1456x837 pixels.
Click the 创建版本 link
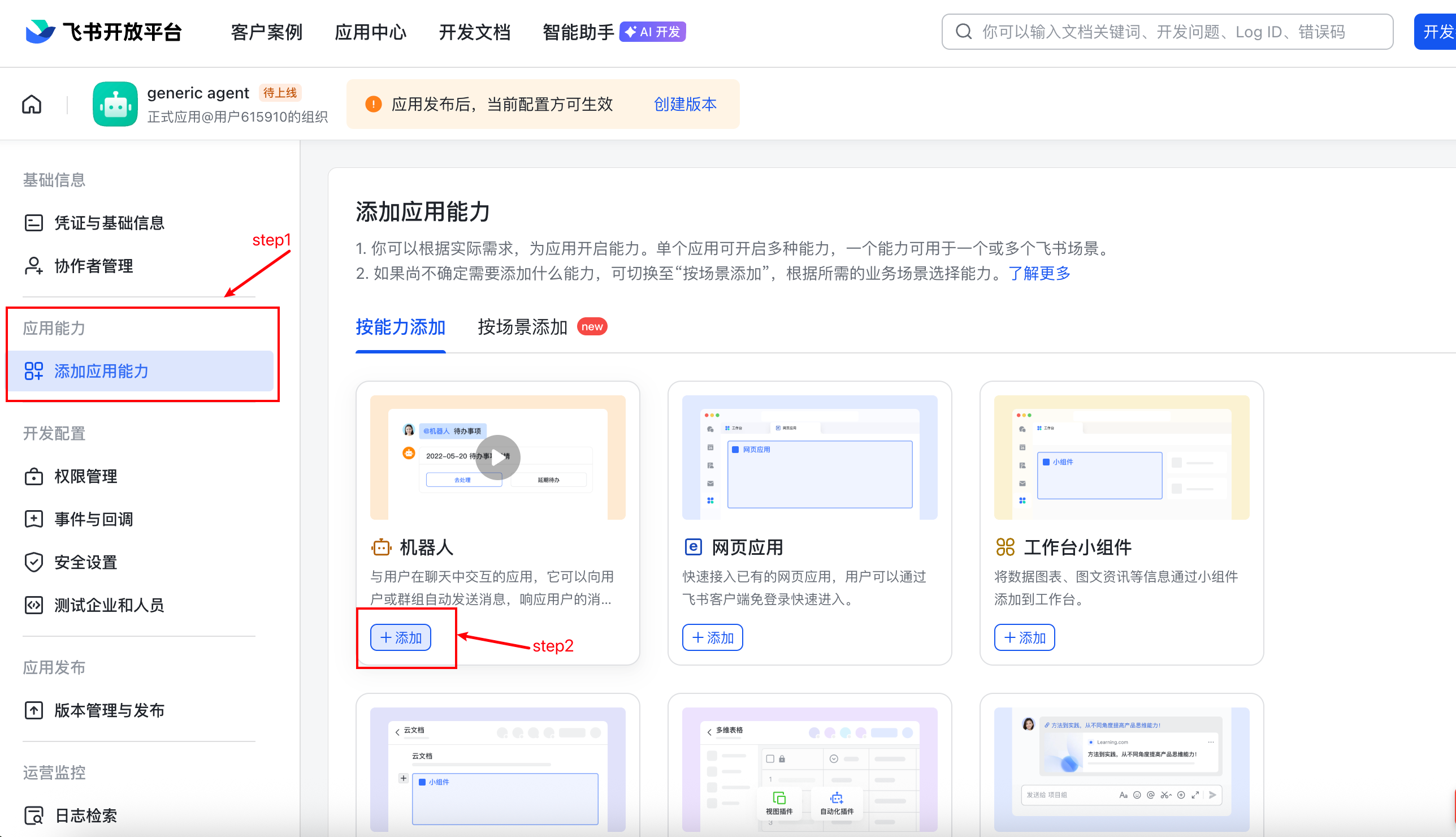click(684, 104)
